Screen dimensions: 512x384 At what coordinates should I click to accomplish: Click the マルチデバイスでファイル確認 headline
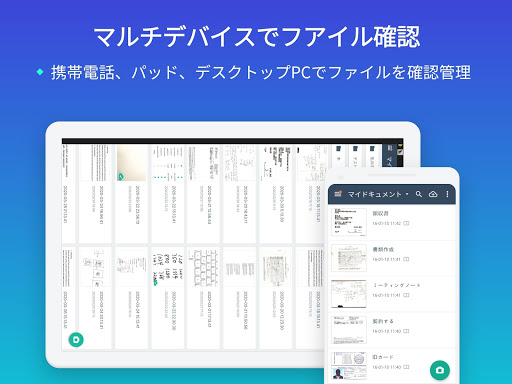point(257,37)
